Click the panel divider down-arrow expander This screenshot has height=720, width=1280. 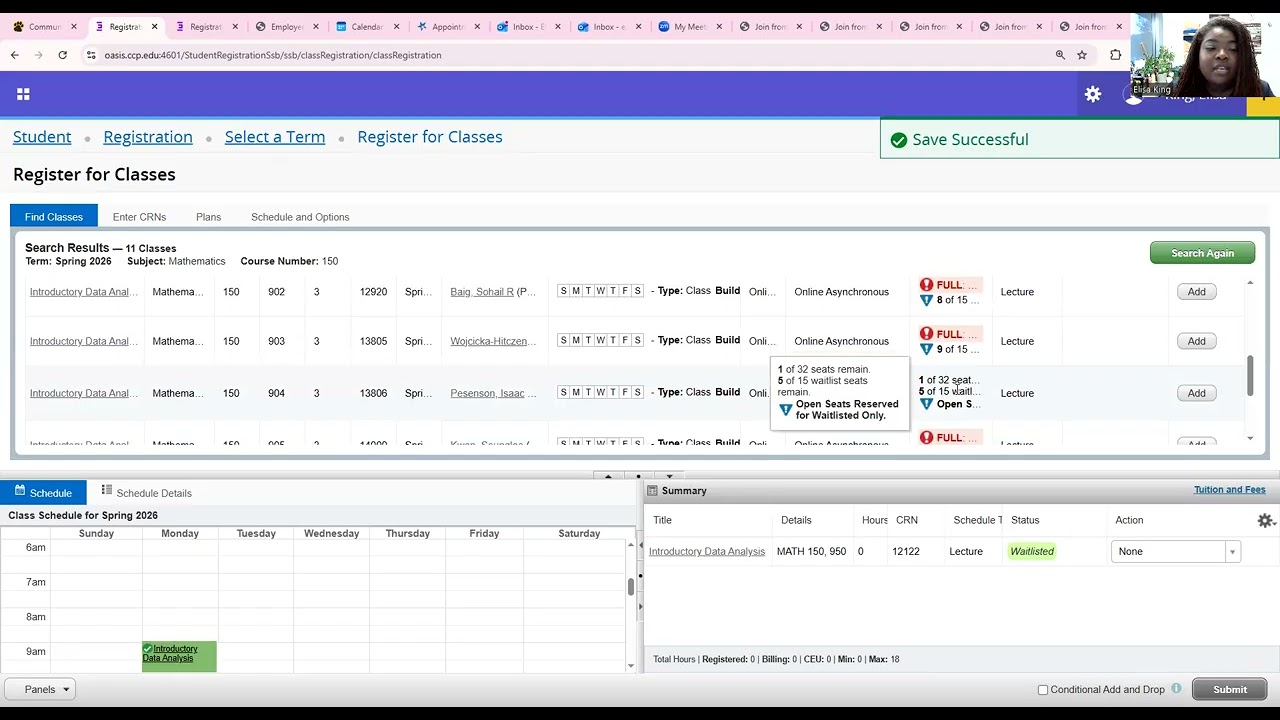pyautogui.click(x=669, y=476)
